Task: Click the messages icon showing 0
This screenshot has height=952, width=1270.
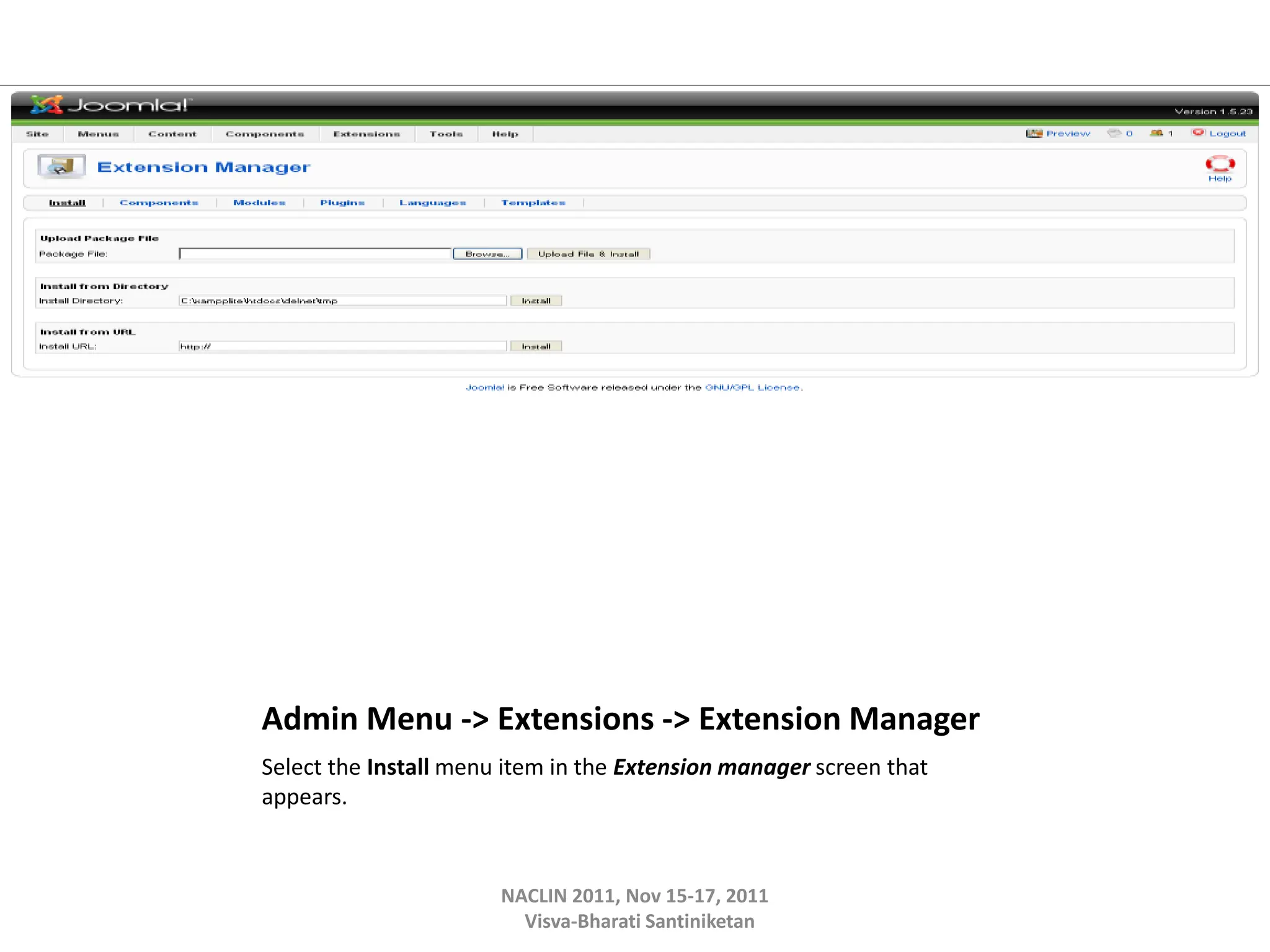Action: [1114, 133]
